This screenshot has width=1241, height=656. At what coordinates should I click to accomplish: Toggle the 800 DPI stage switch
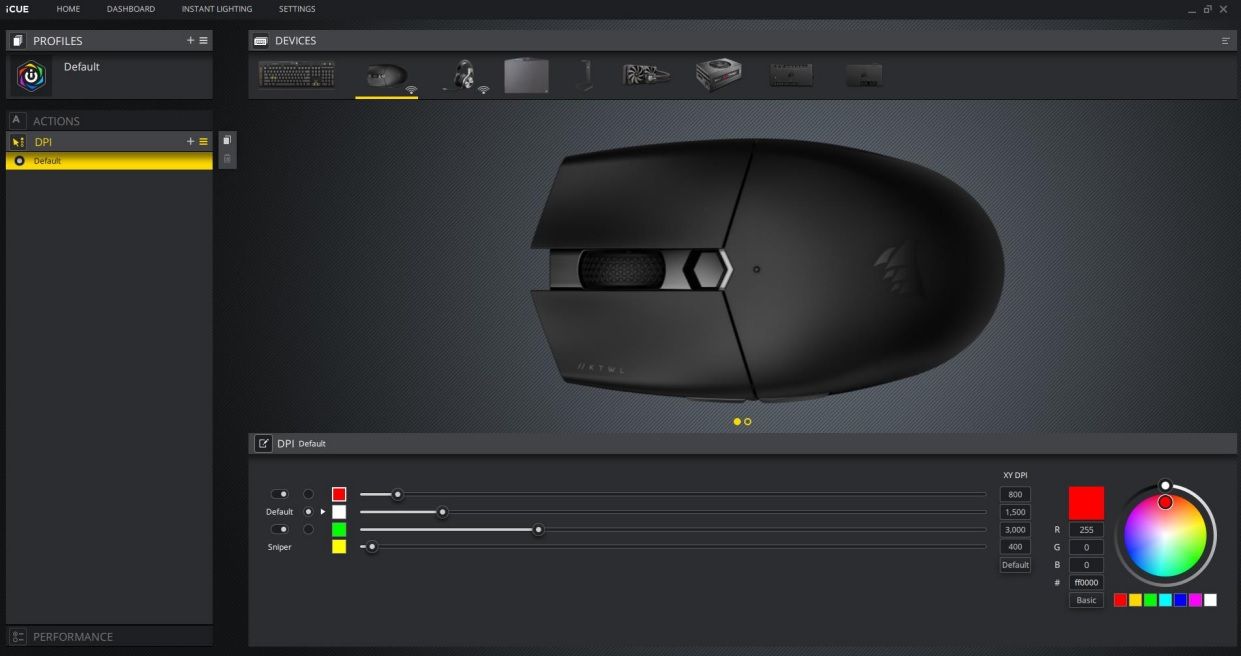pyautogui.click(x=280, y=494)
